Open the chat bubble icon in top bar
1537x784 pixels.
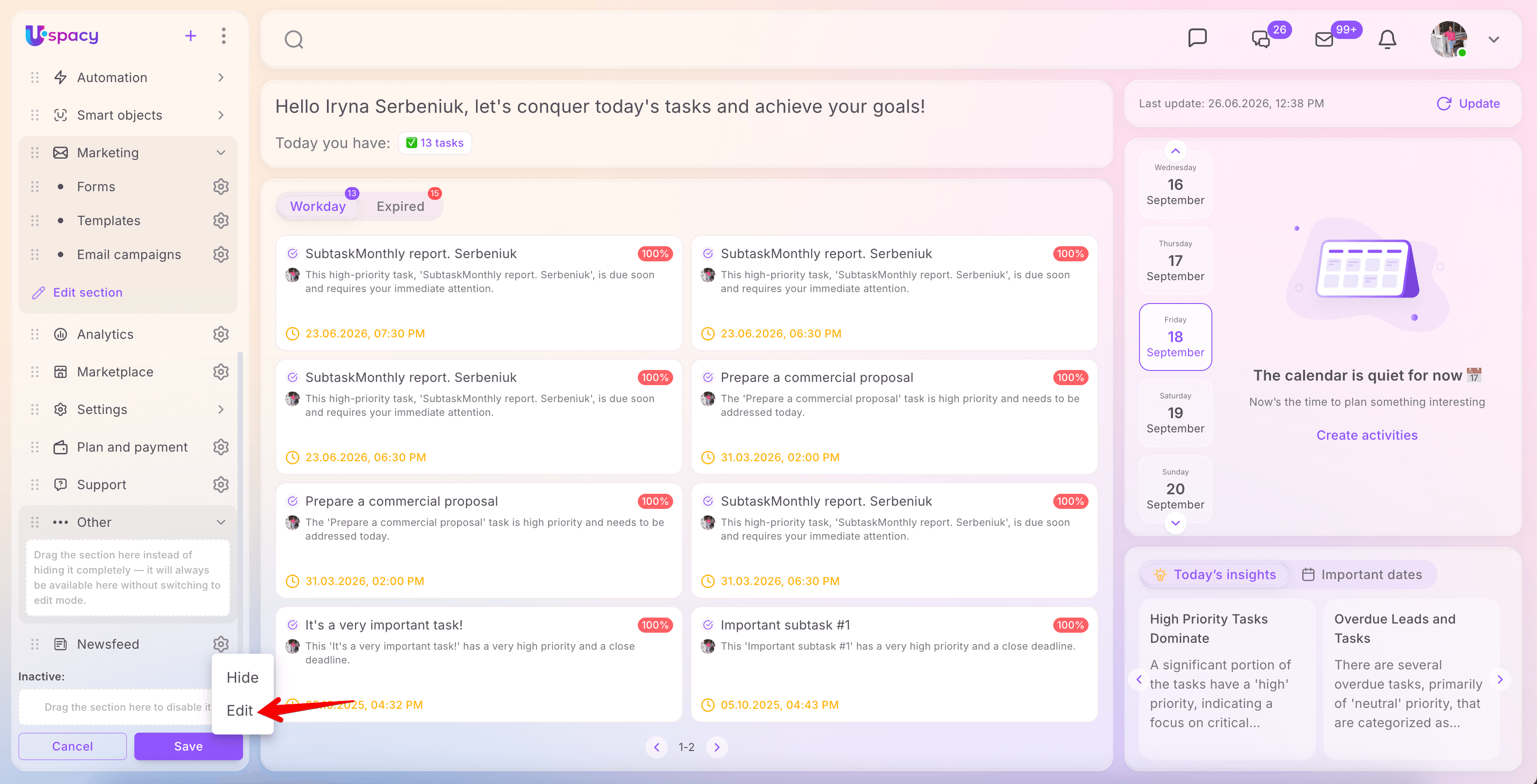(x=1197, y=38)
